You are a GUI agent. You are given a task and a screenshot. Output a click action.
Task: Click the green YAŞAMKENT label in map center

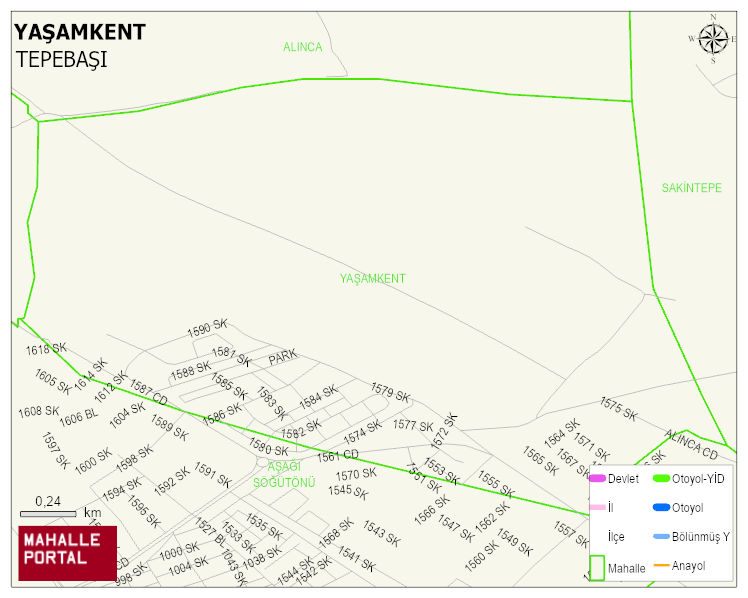point(373,278)
